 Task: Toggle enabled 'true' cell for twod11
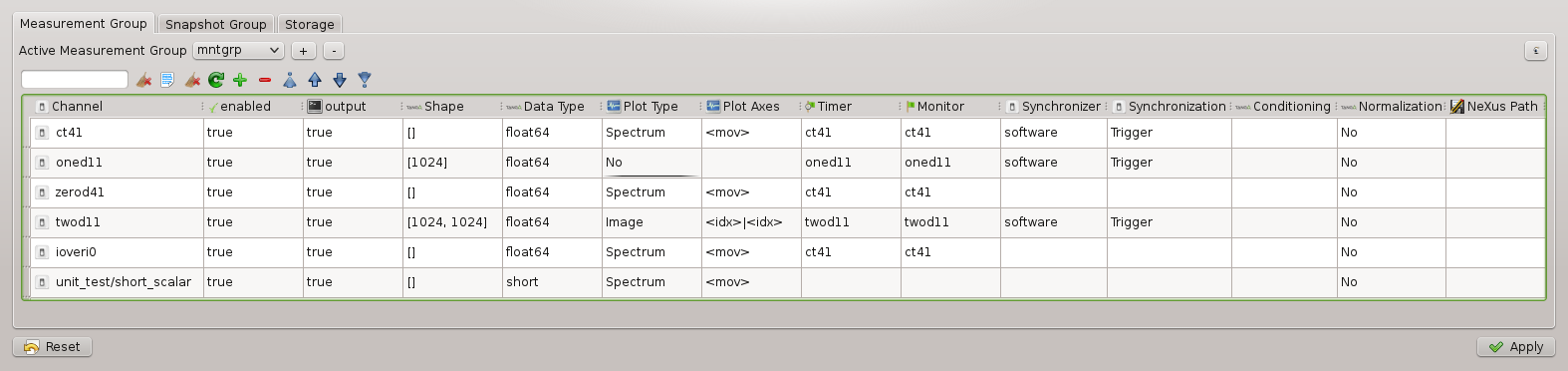(x=253, y=222)
